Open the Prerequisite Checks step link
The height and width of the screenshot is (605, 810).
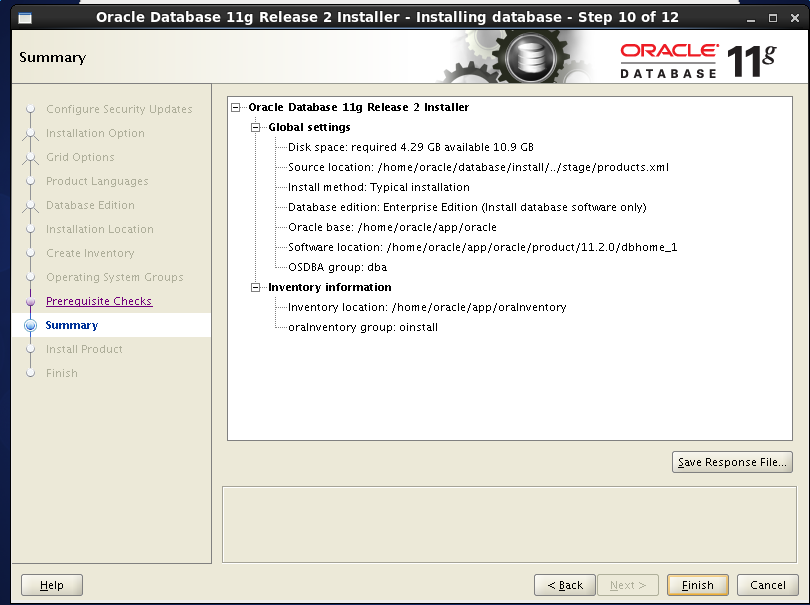99,301
